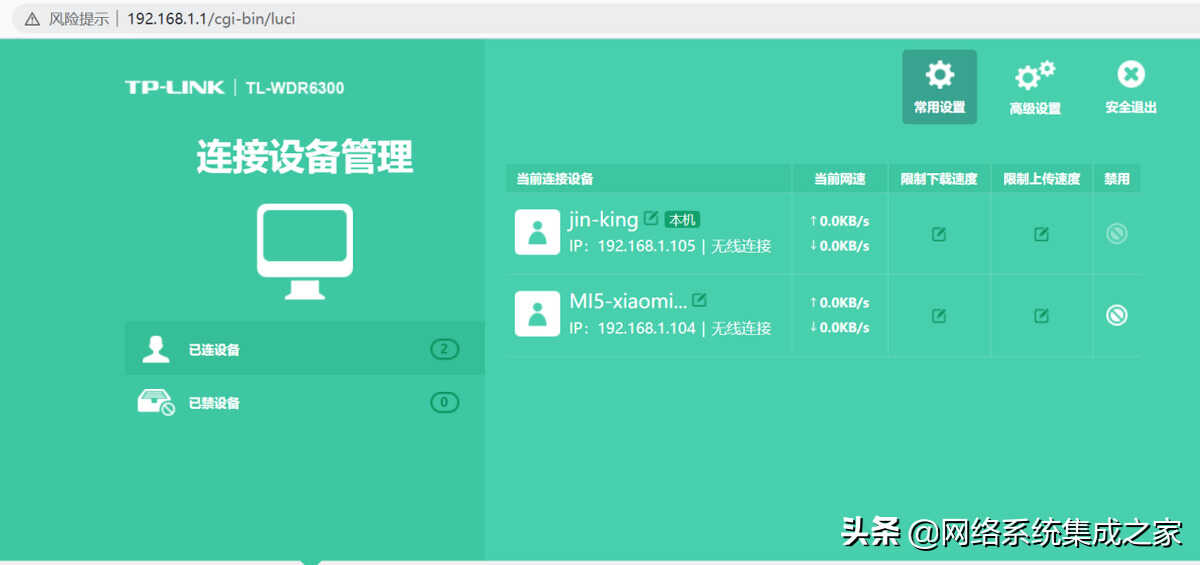Select 已禁设备 sidebar item
The width and height of the screenshot is (1200, 565).
(x=304, y=402)
